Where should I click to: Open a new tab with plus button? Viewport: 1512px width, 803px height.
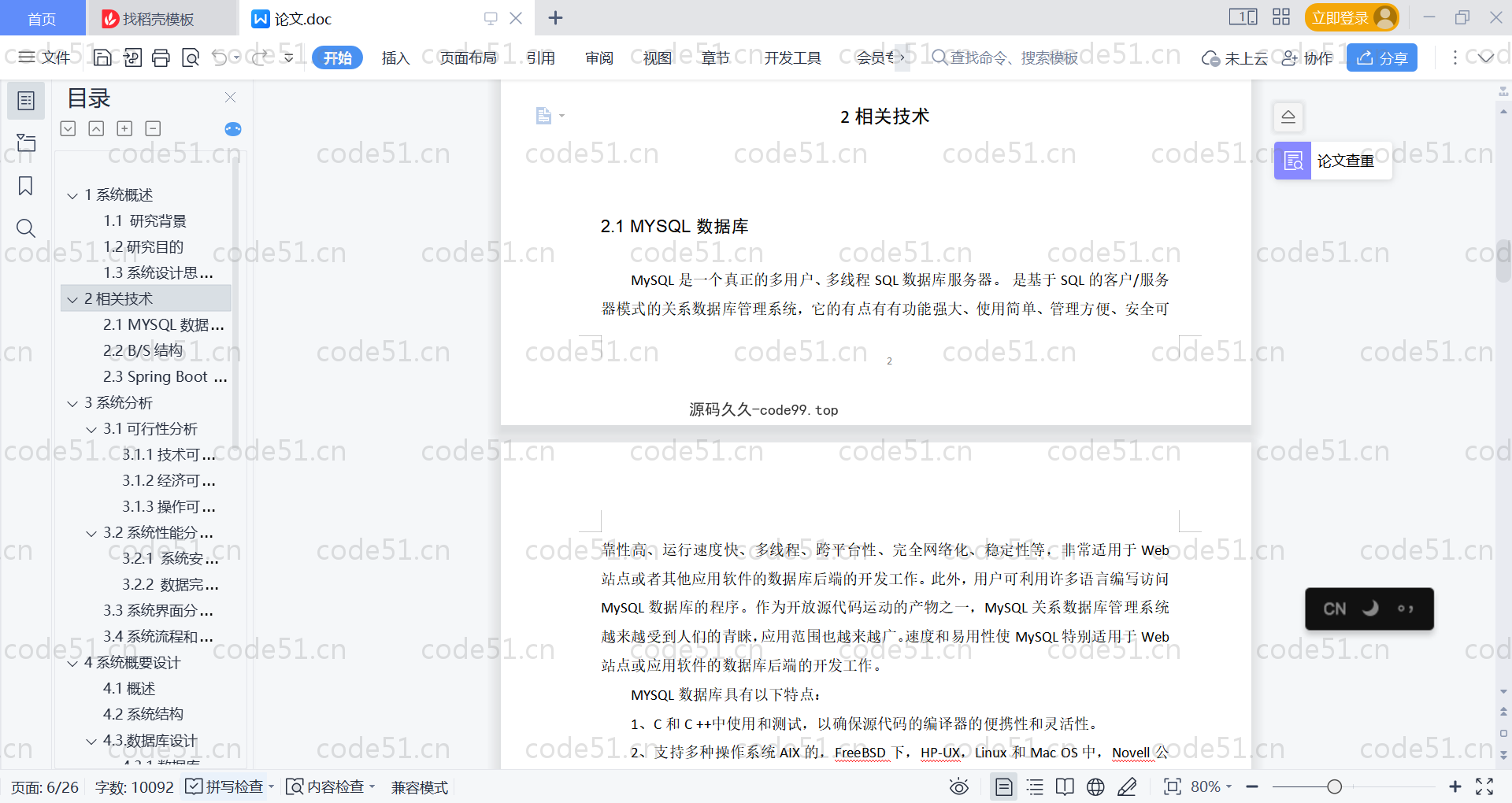(x=555, y=17)
